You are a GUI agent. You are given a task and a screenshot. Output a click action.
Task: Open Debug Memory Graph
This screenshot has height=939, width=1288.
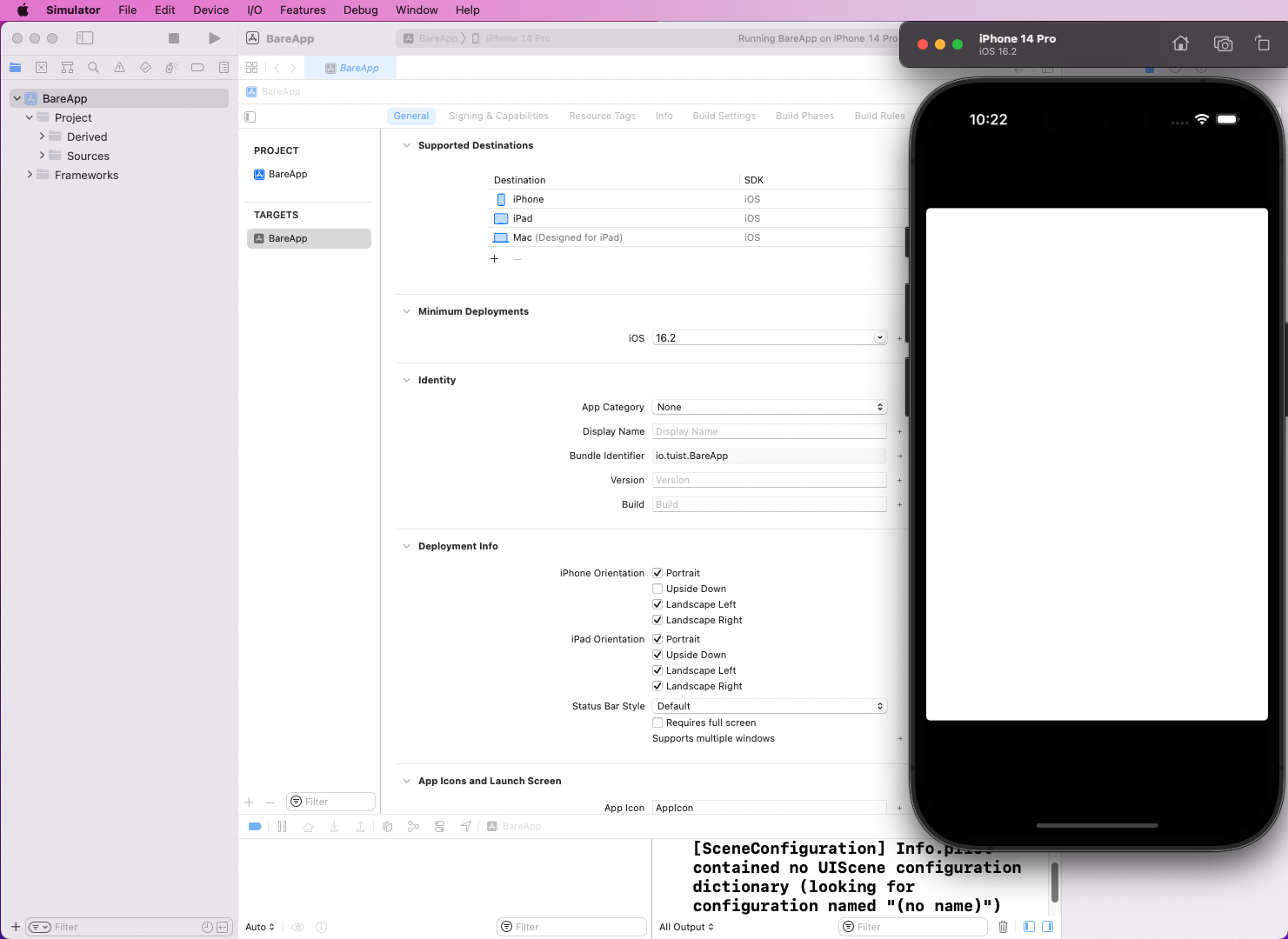[413, 826]
